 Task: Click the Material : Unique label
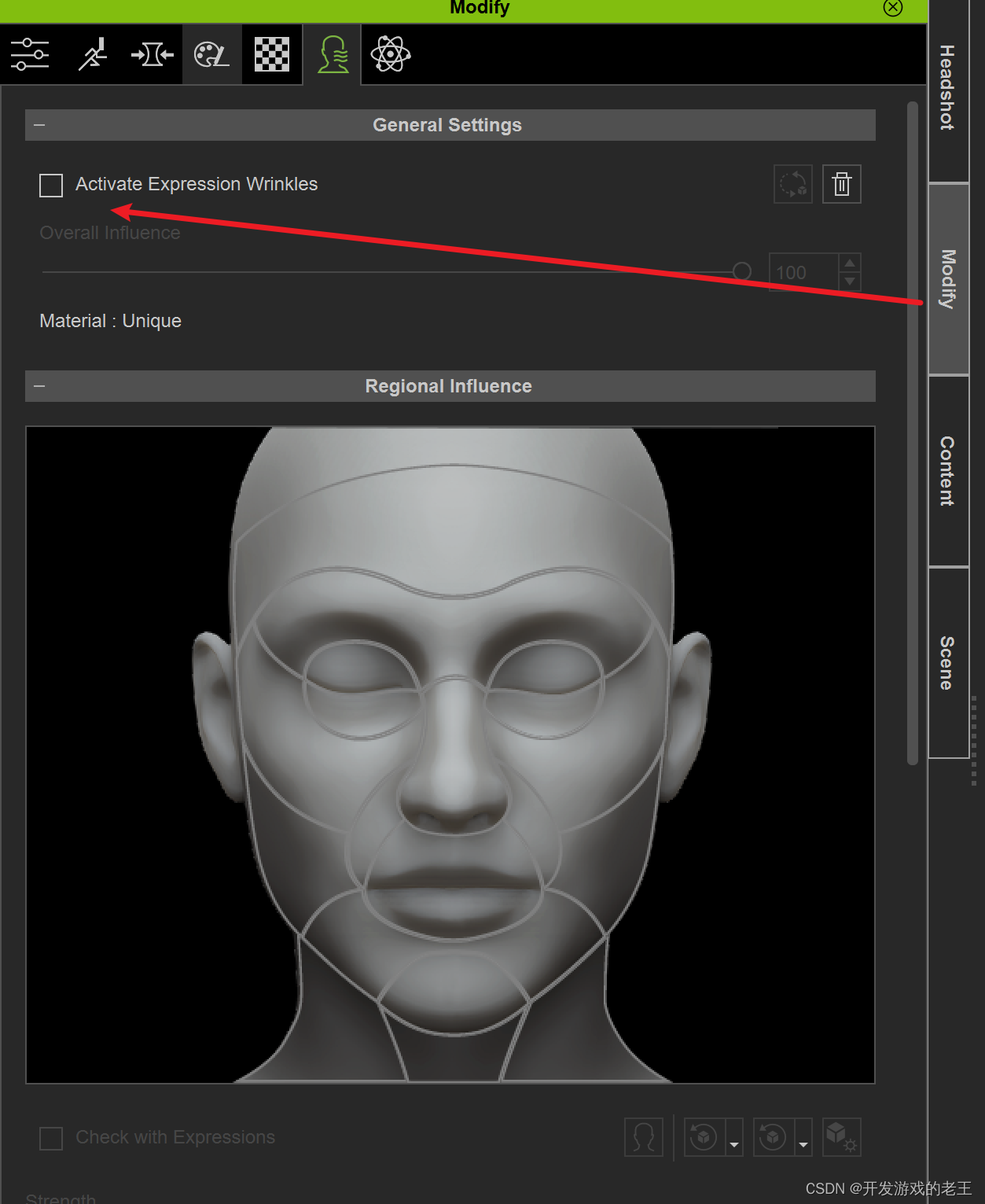[x=111, y=321]
